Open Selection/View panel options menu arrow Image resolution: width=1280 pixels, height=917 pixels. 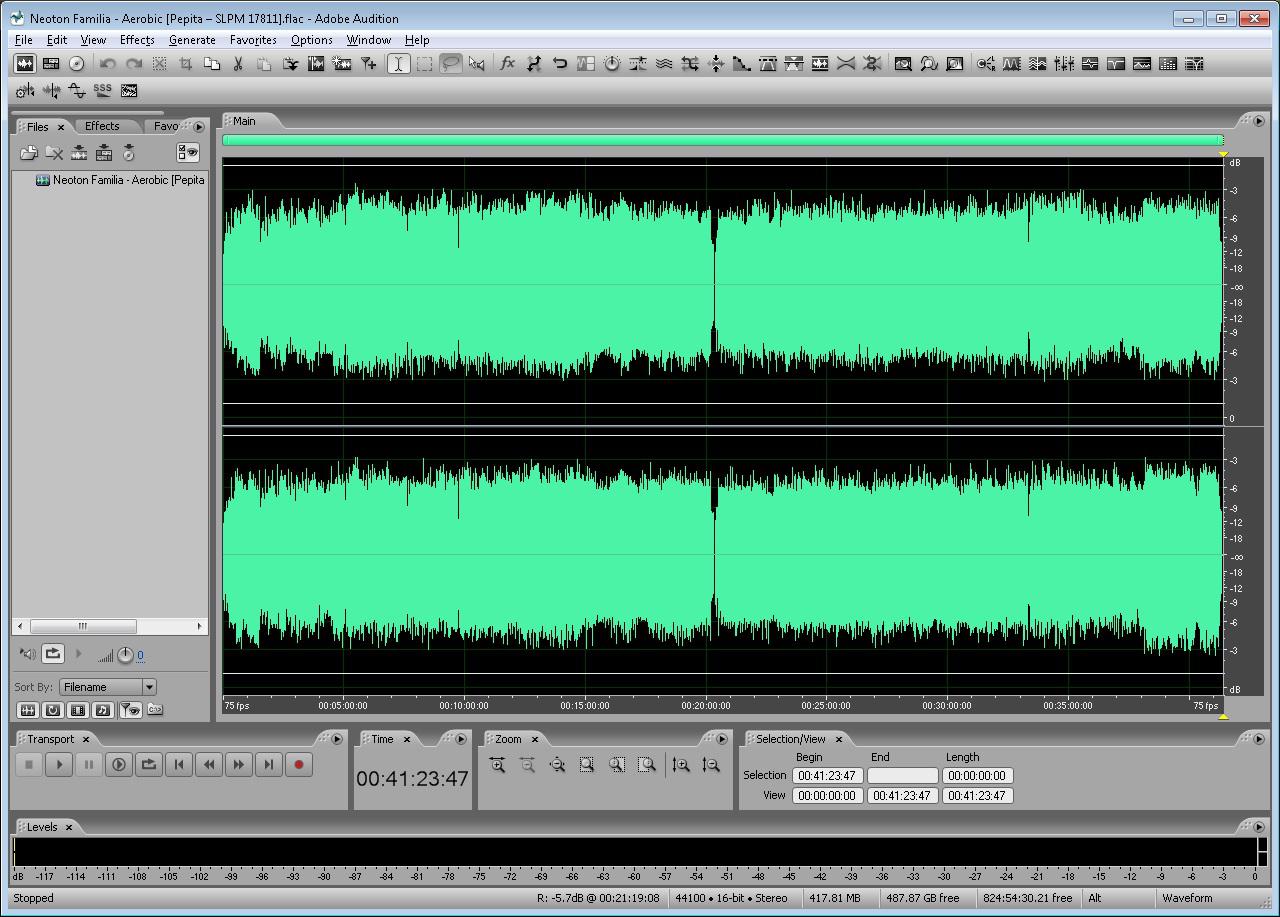click(1258, 740)
